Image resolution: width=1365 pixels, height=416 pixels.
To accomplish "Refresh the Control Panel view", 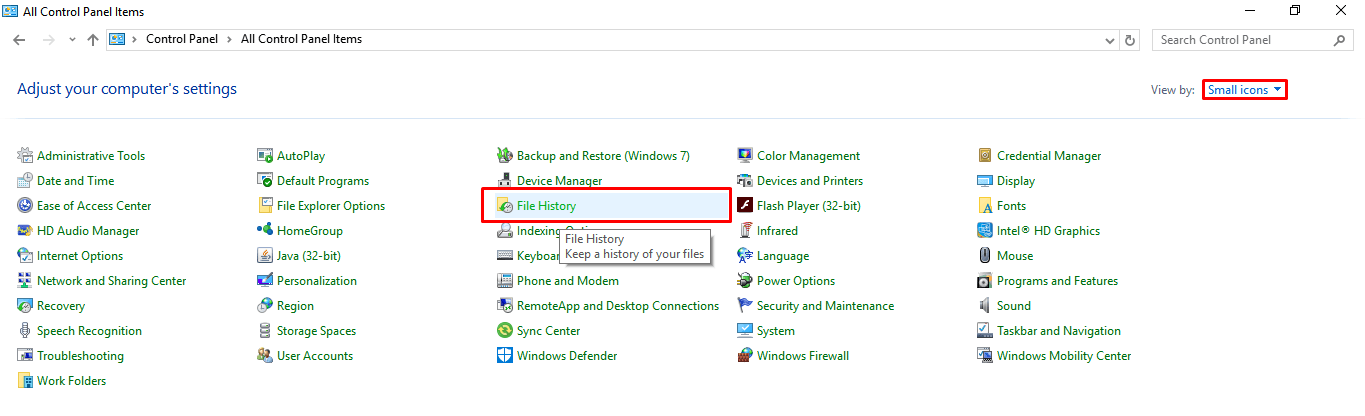I will point(1131,40).
